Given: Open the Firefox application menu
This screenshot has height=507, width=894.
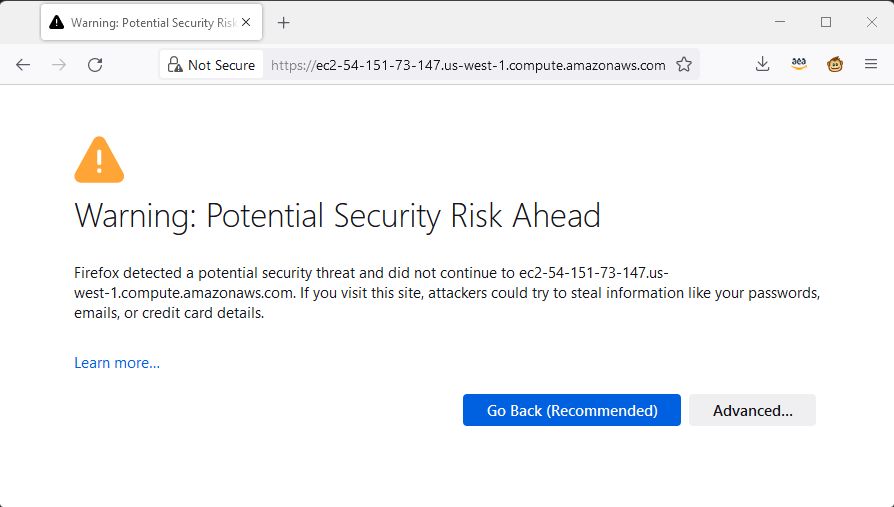Looking at the screenshot, I should [871, 64].
